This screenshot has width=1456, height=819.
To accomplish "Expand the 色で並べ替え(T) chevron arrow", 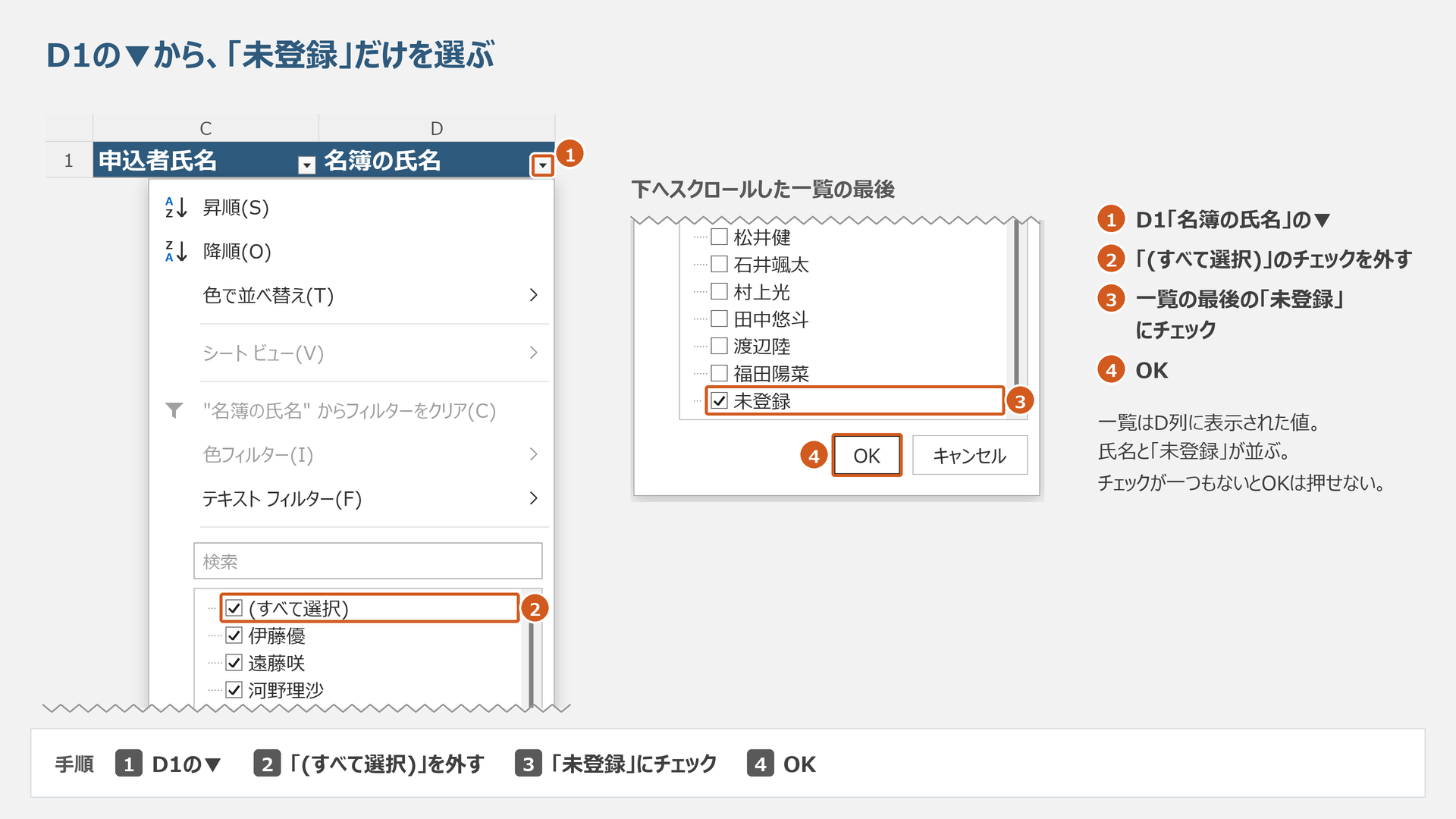I will pyautogui.click(x=533, y=295).
